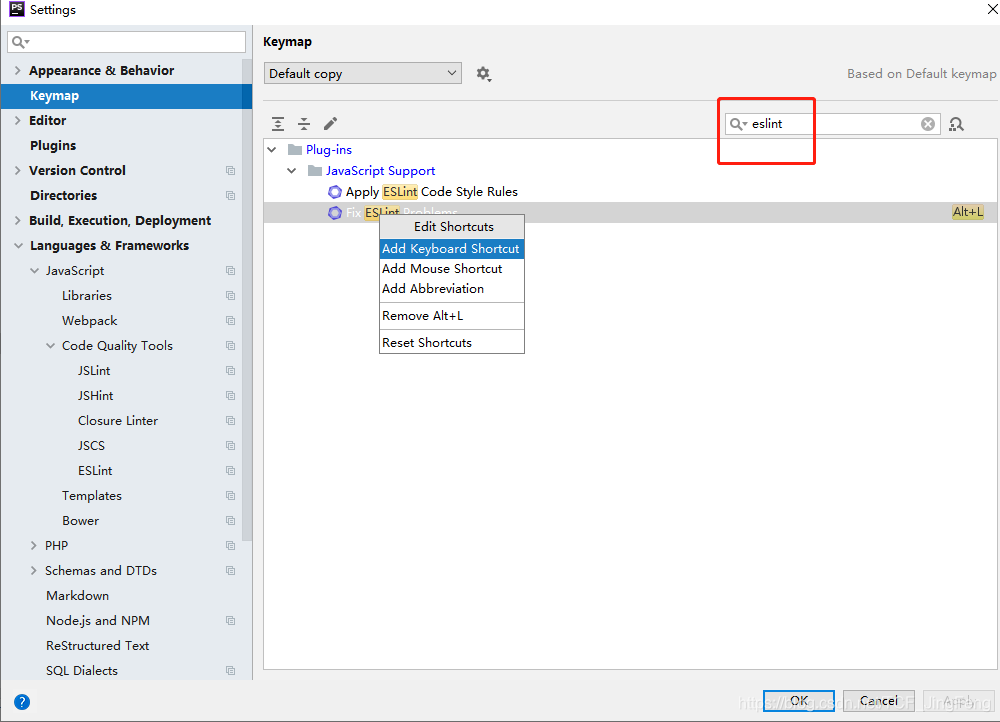Image resolution: width=1000 pixels, height=722 pixels.
Task: Choose Add Keyboard Shortcut from context menu
Action: 451,247
